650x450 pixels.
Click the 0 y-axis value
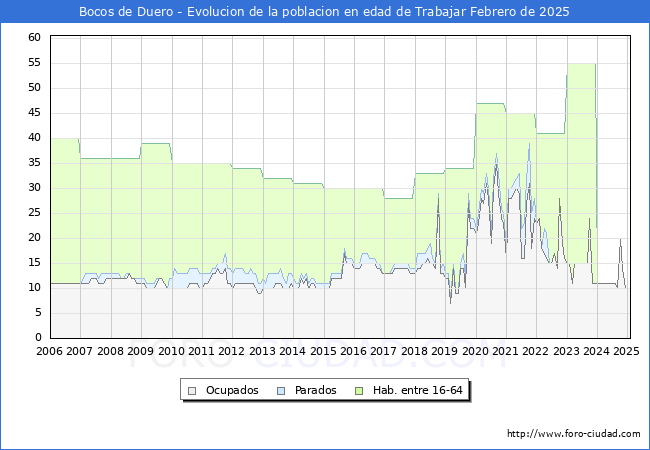[38, 337]
